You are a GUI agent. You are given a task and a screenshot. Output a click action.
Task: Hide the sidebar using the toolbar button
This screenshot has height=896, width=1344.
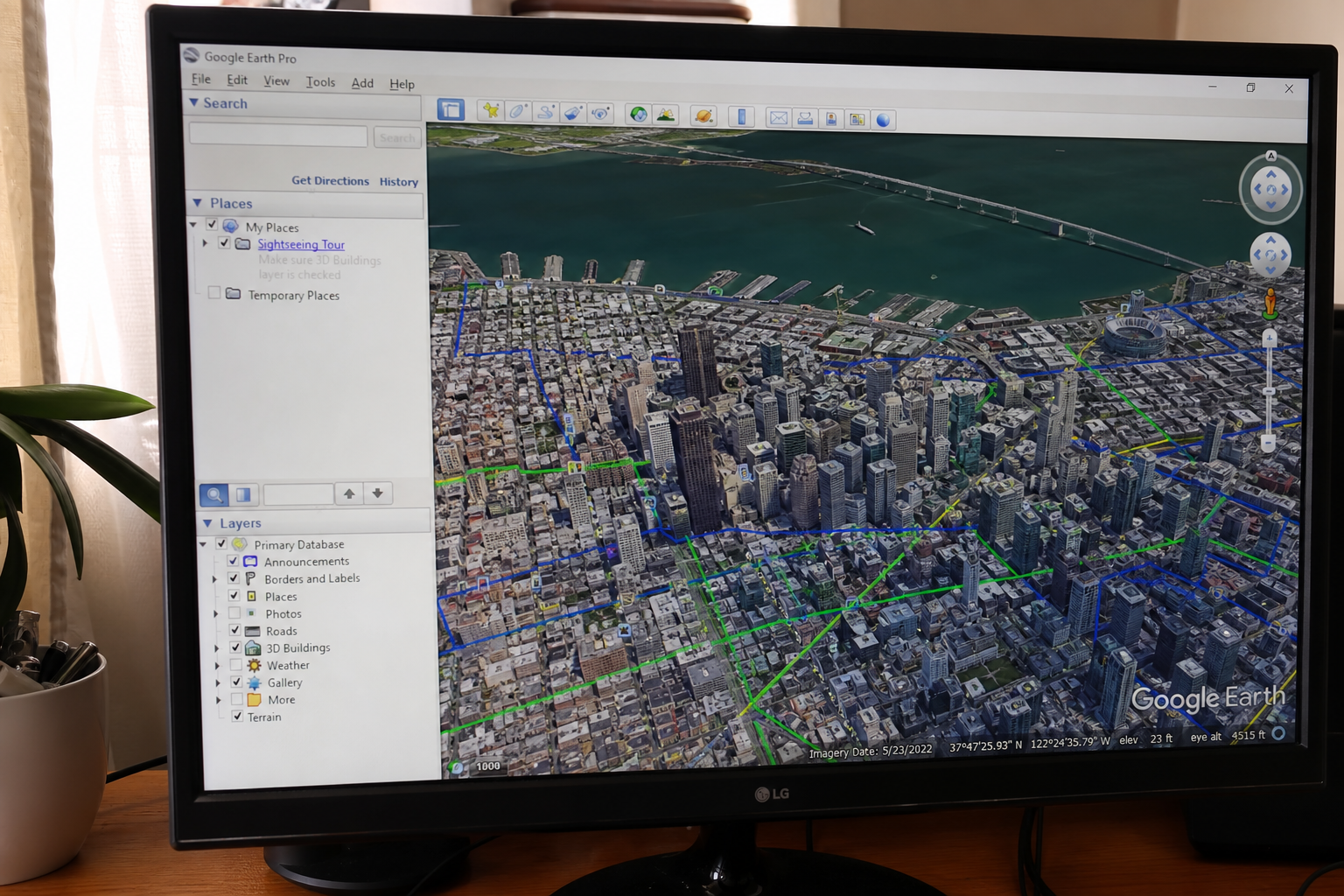click(451, 109)
